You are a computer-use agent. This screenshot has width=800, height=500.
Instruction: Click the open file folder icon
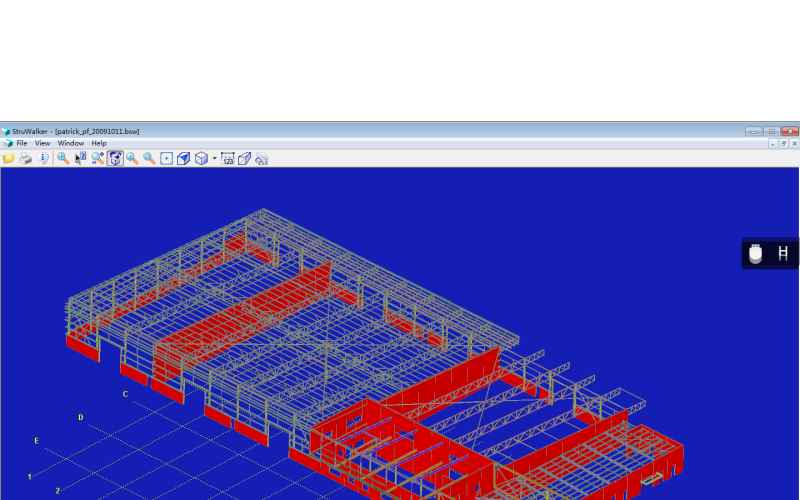click(x=9, y=158)
